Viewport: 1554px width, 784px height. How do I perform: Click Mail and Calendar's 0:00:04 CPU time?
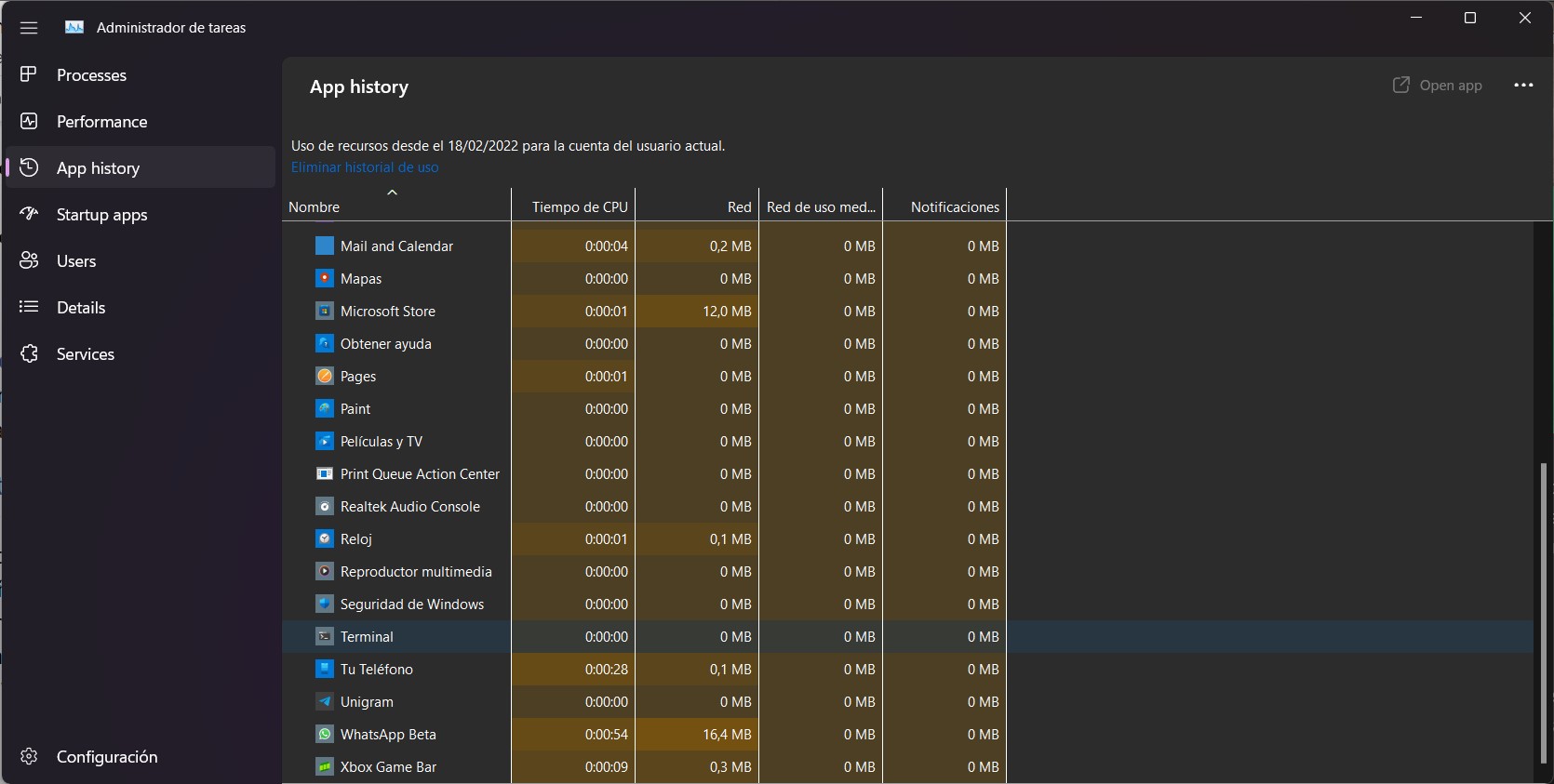(x=607, y=246)
